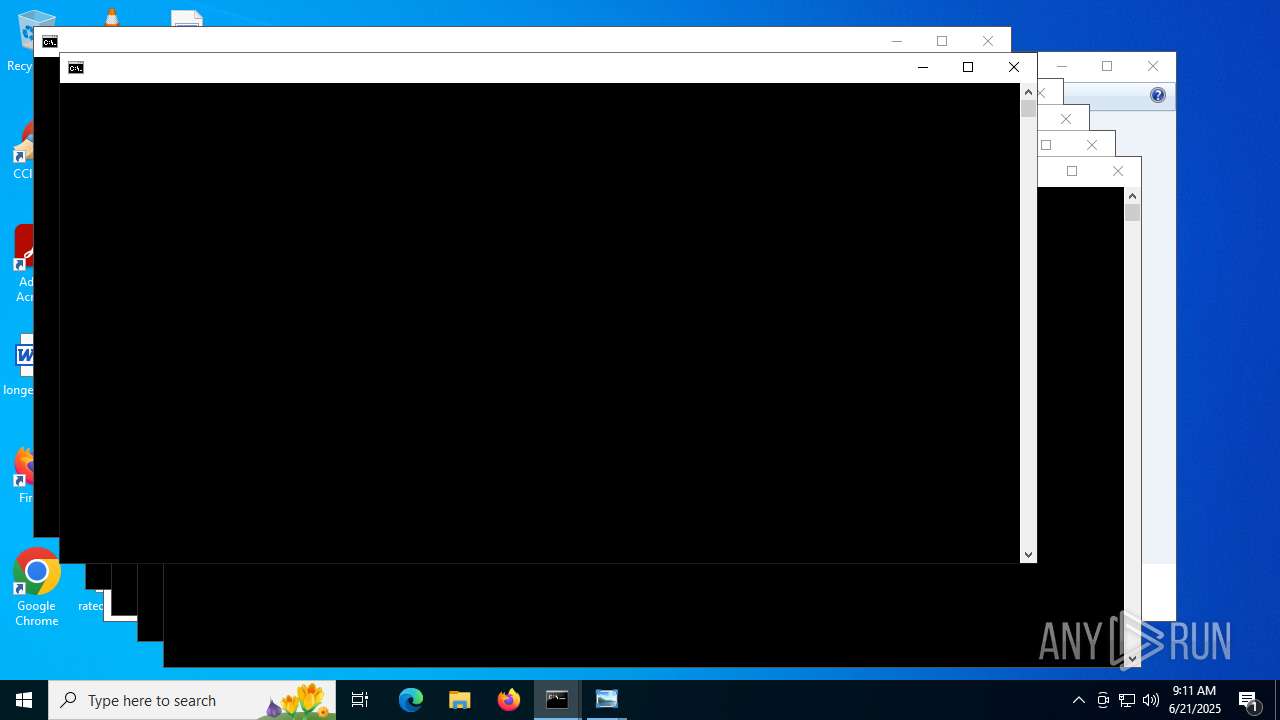The width and height of the screenshot is (1280, 720).
Task: Open the volume control tray icon
Action: [x=1151, y=700]
